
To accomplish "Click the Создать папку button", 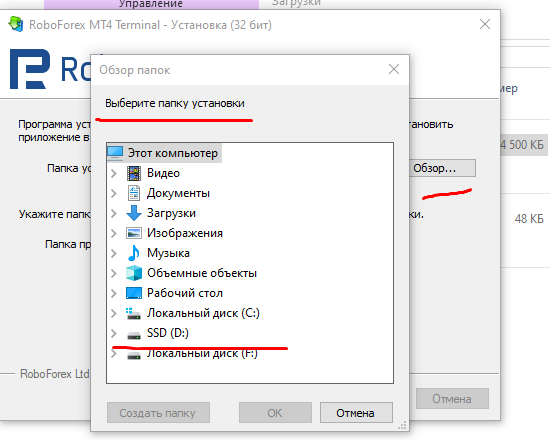I will (x=158, y=413).
